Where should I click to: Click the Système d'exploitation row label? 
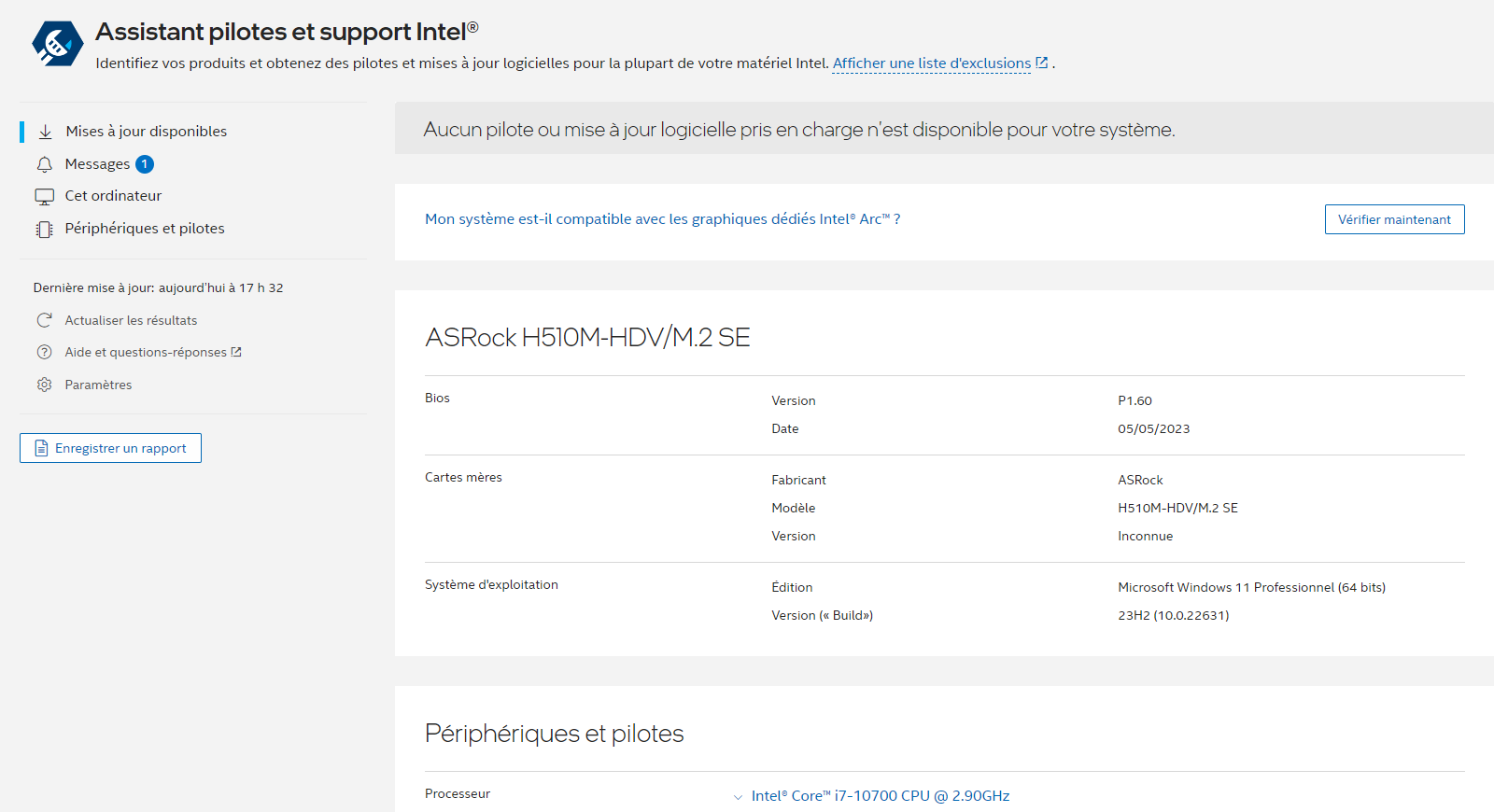point(491,584)
